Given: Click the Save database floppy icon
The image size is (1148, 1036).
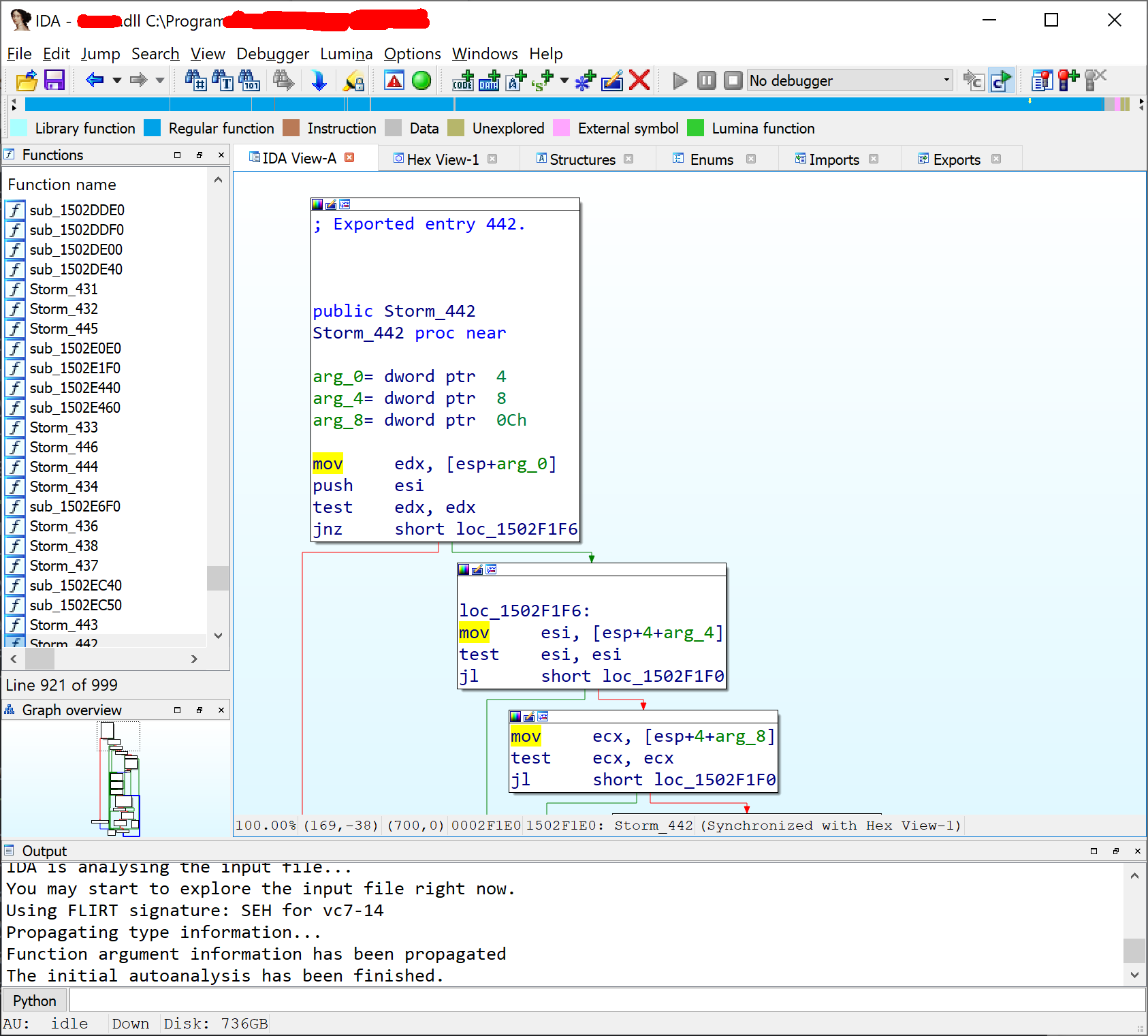Looking at the screenshot, I should point(54,80).
